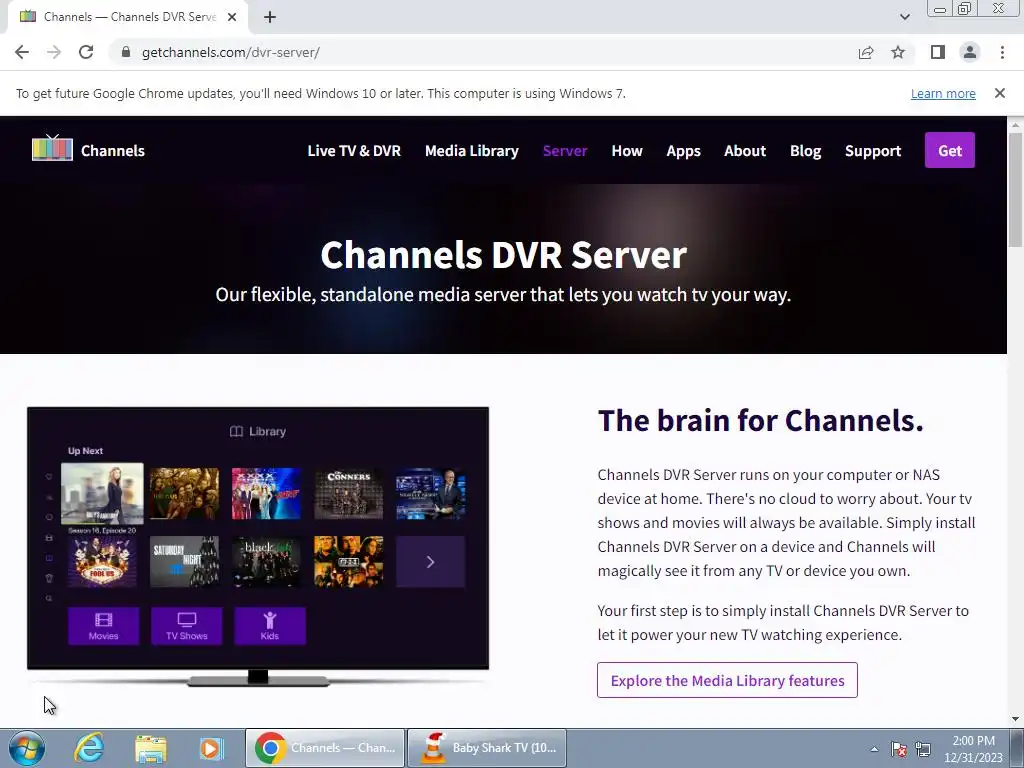The image size is (1024, 768).
Task: Open the Chrome three-dot menu
Action: pos(1002,52)
